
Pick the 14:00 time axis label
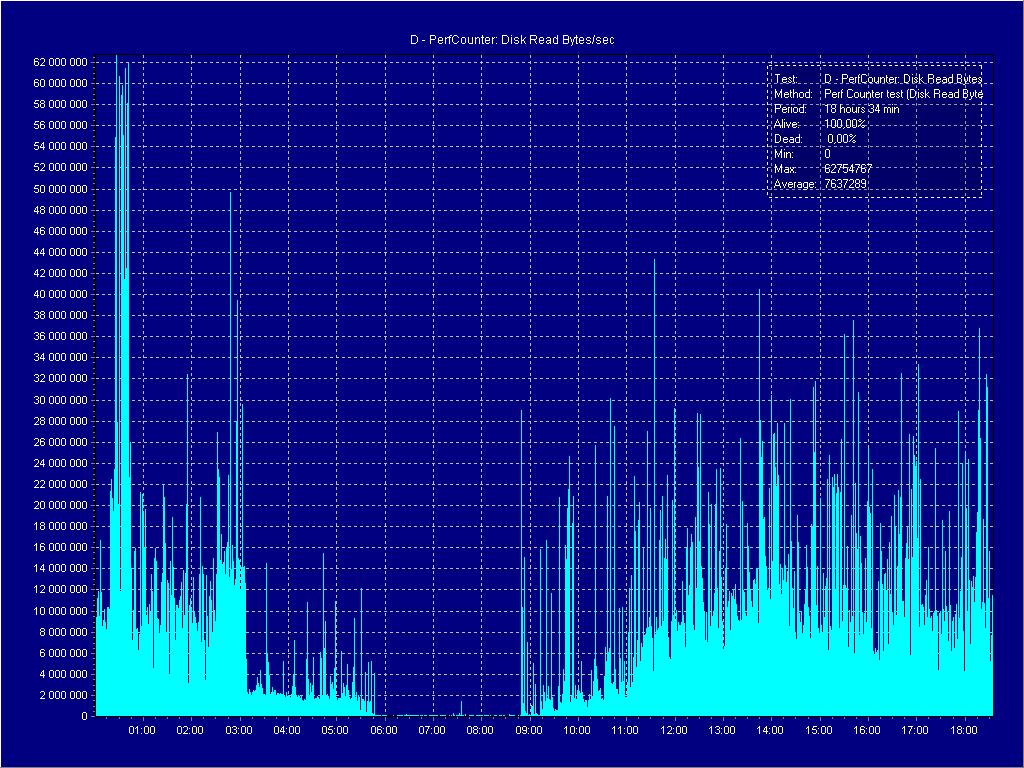[770, 730]
